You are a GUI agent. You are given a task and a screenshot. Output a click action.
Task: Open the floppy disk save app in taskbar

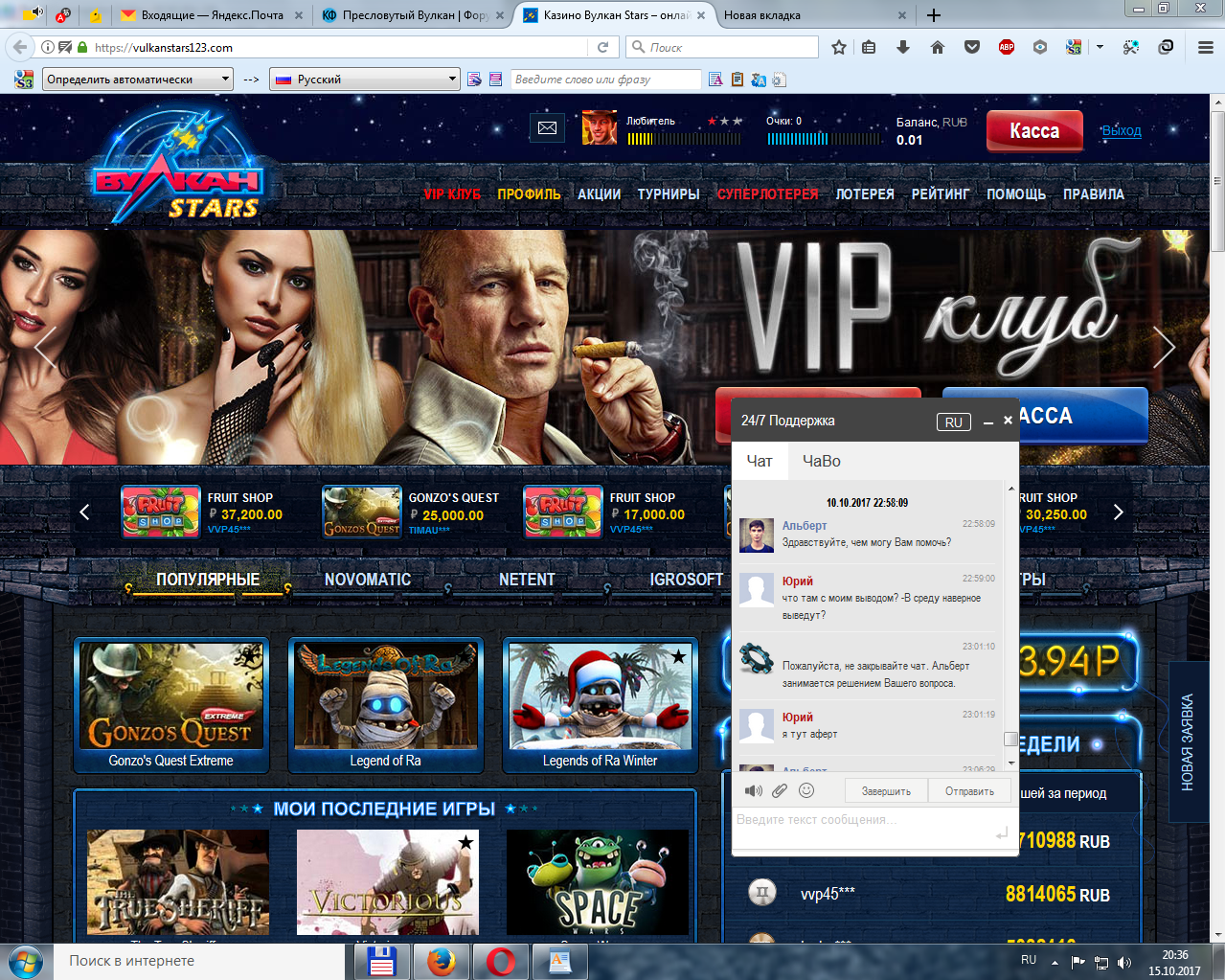coord(381,961)
